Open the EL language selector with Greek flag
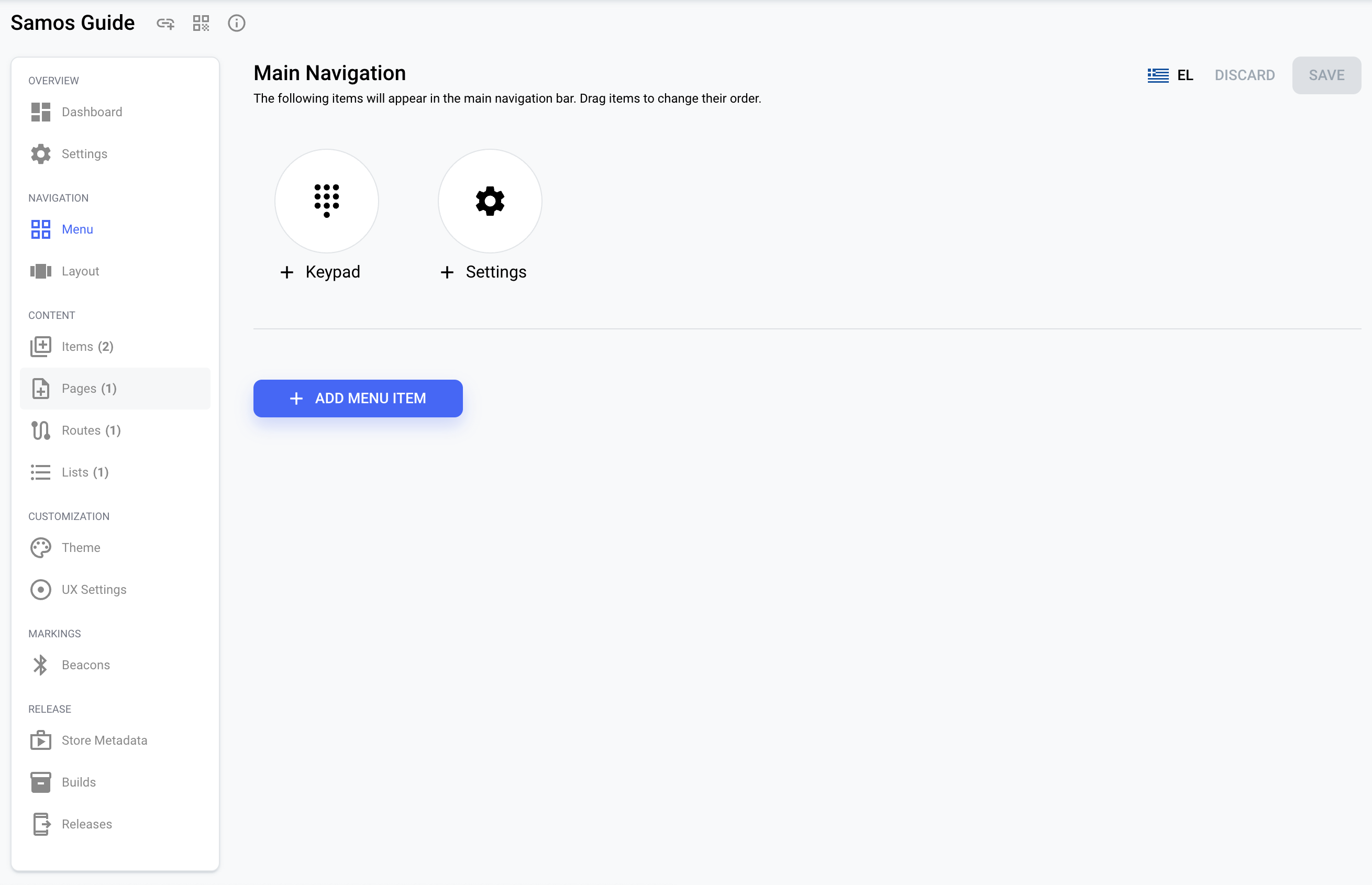Screen dimensions: 1372x885 (x=1171, y=75)
